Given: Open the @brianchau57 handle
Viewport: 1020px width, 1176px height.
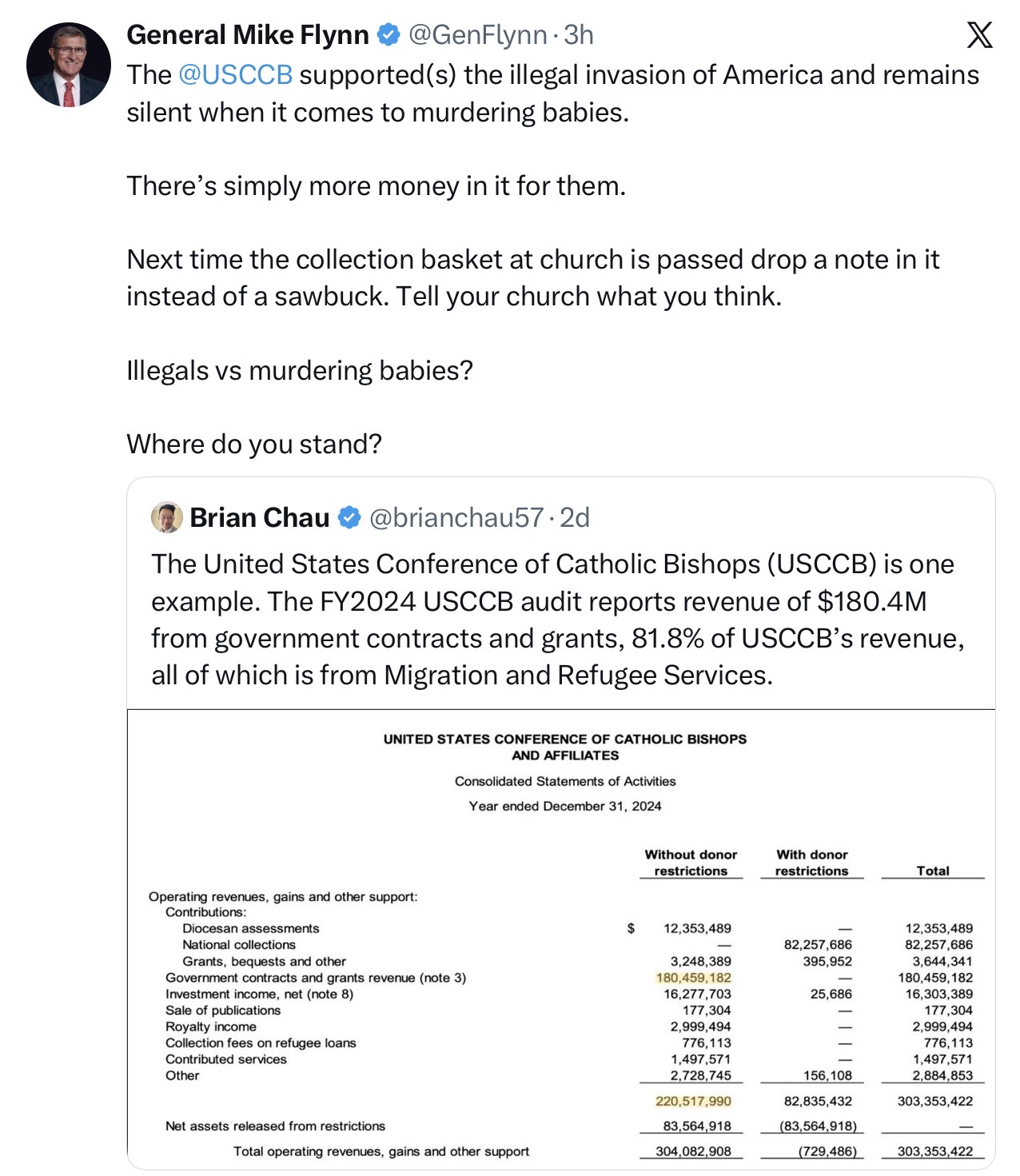Looking at the screenshot, I should (456, 517).
